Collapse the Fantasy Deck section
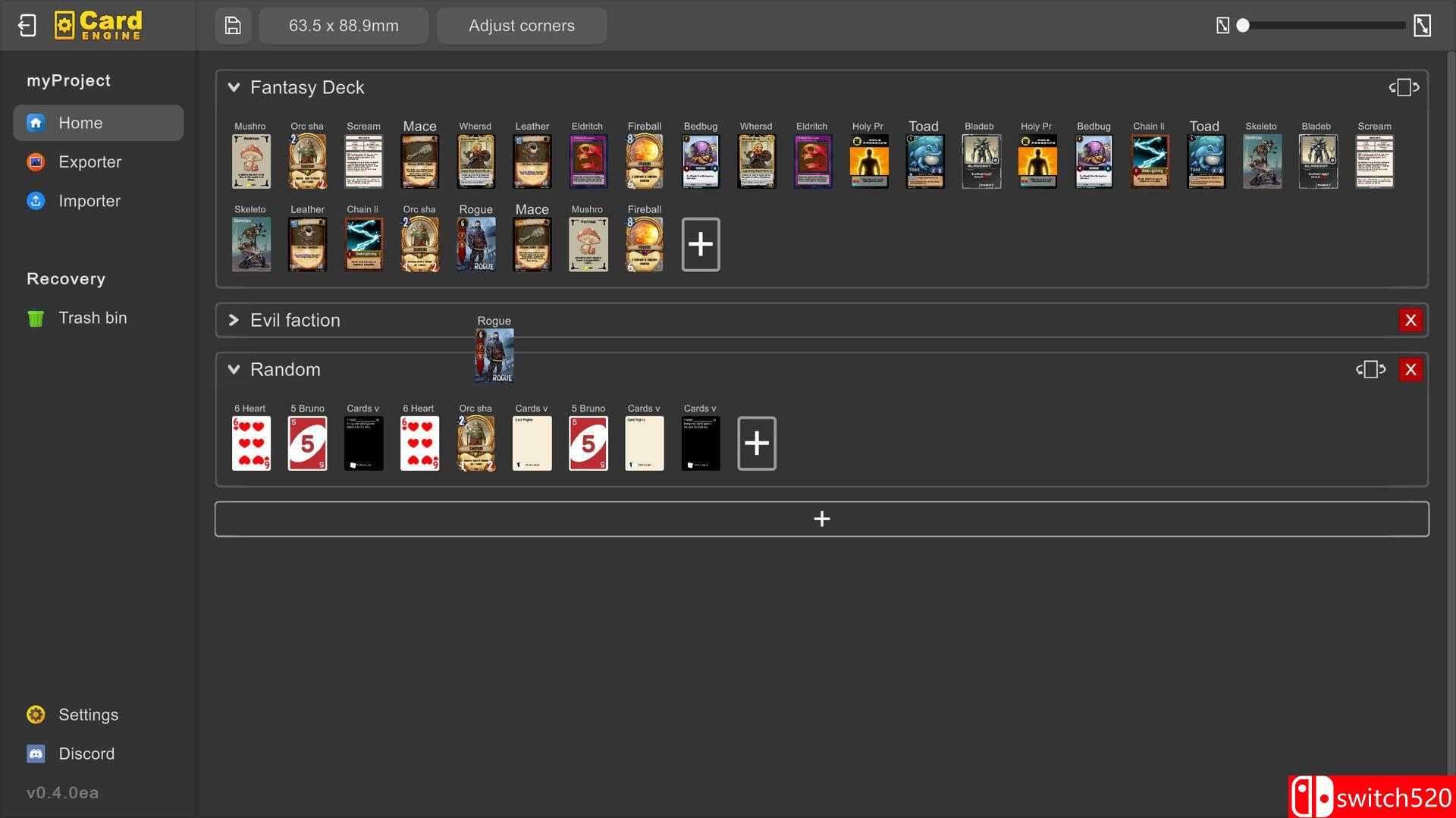 click(234, 88)
